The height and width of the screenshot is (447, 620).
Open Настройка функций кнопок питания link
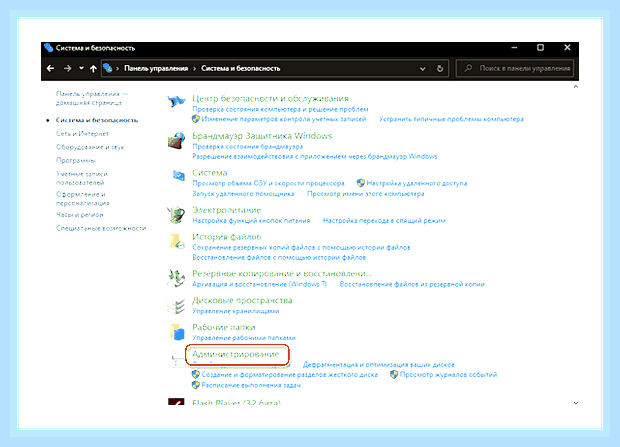point(251,221)
